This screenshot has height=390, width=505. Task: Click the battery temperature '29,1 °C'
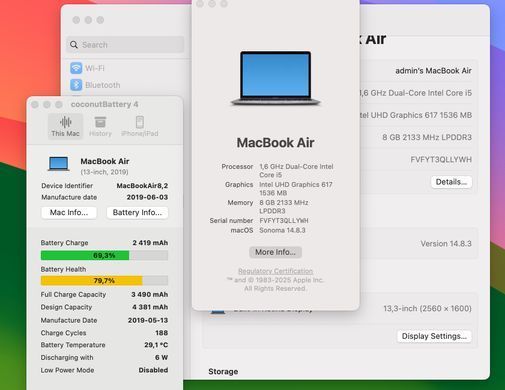click(156, 345)
